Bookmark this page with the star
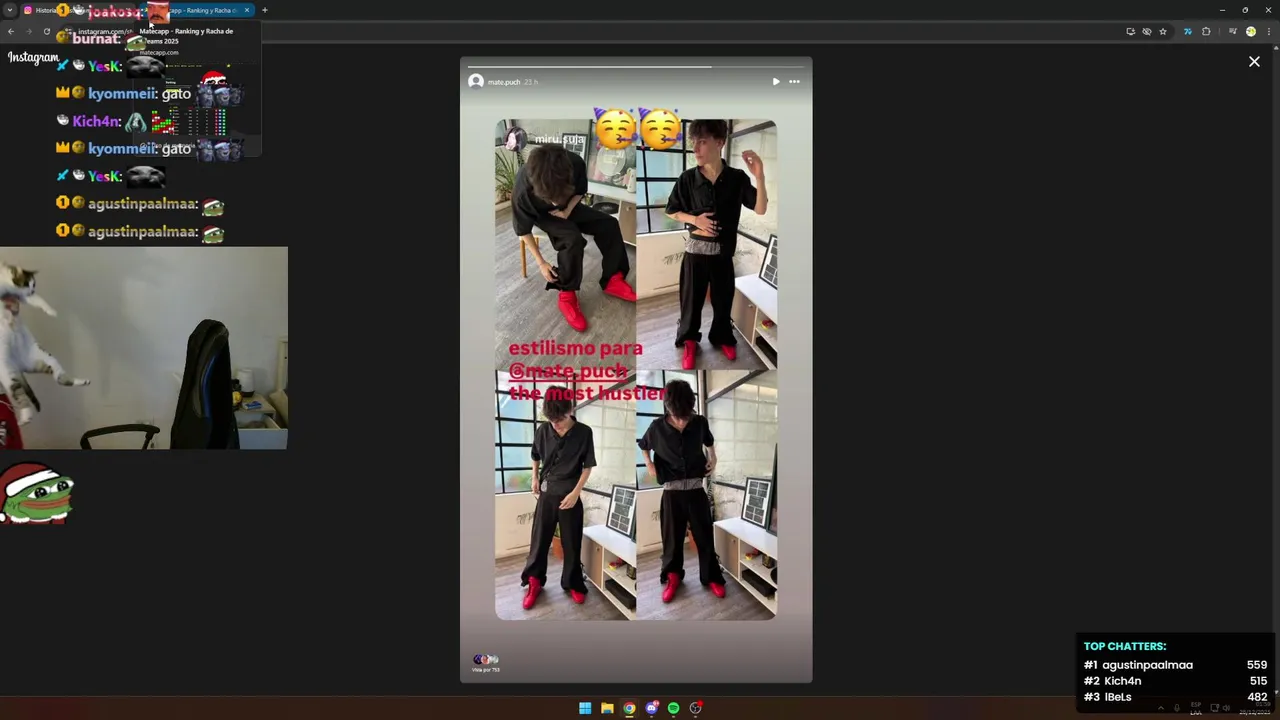This screenshot has width=1280, height=720. [x=1163, y=31]
